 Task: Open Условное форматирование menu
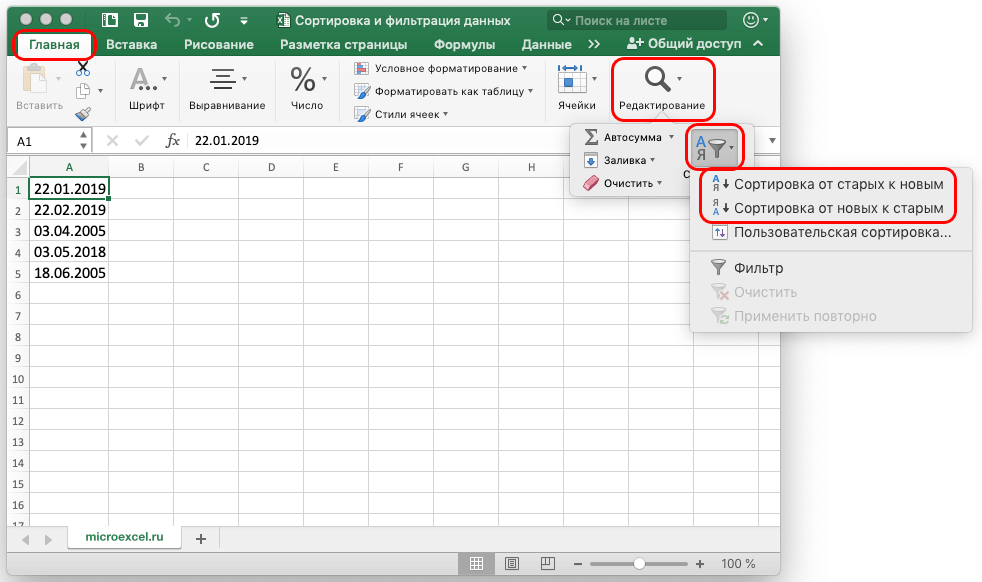440,68
